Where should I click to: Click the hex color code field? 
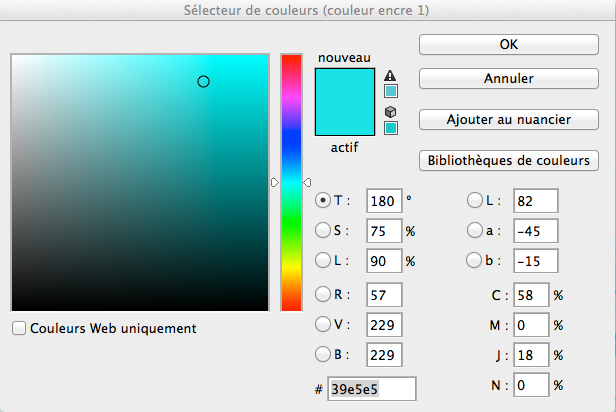pos(372,389)
